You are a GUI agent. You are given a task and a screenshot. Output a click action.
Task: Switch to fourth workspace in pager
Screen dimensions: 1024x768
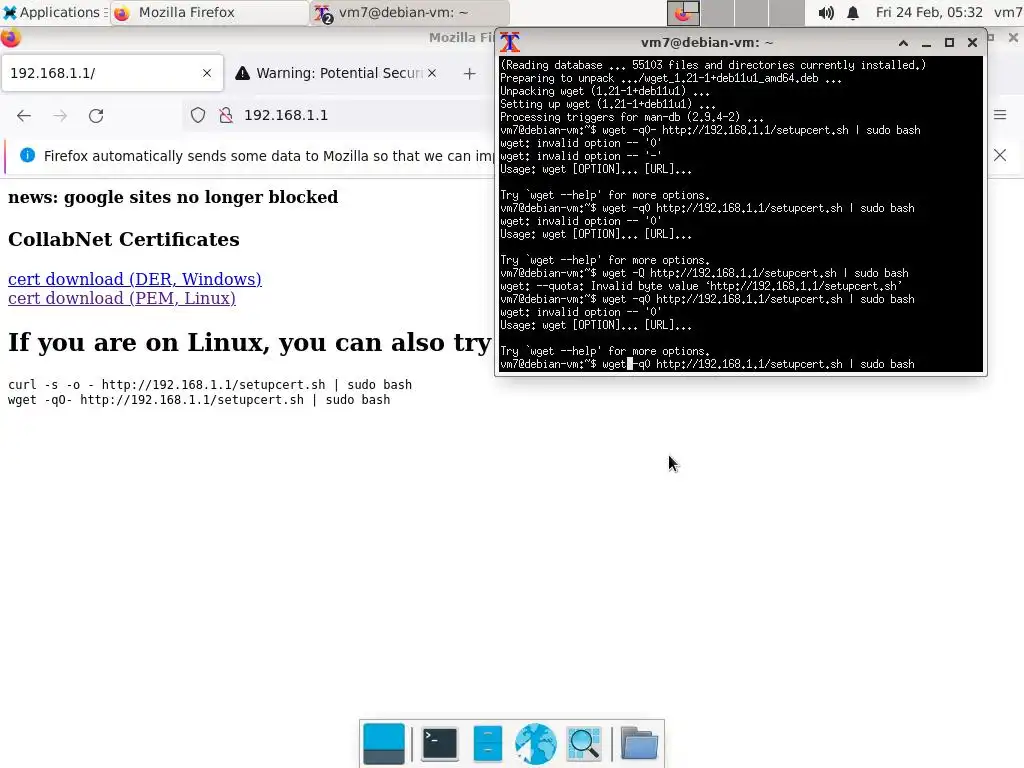[786, 12]
